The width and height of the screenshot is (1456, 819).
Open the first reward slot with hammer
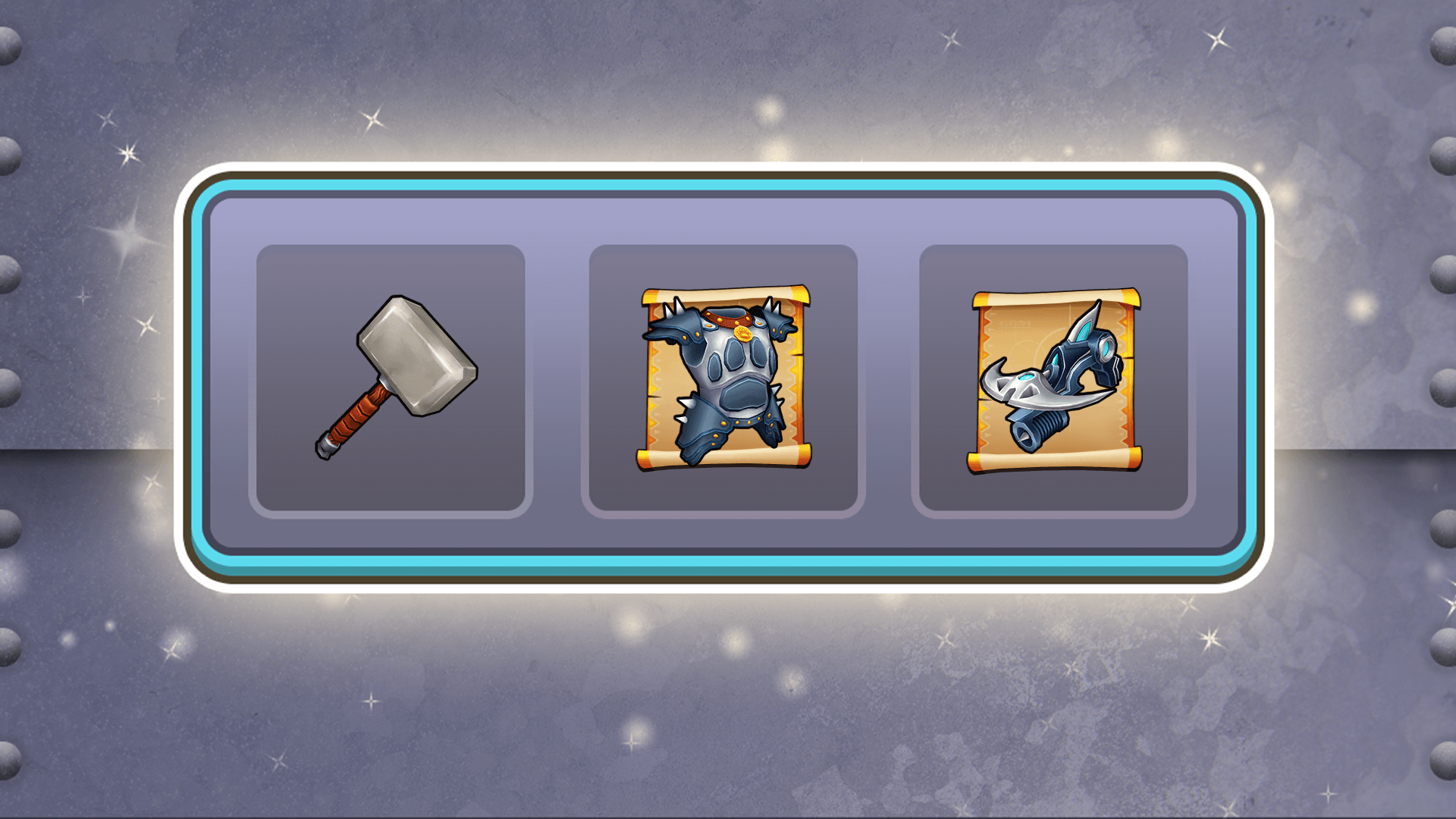coord(391,379)
